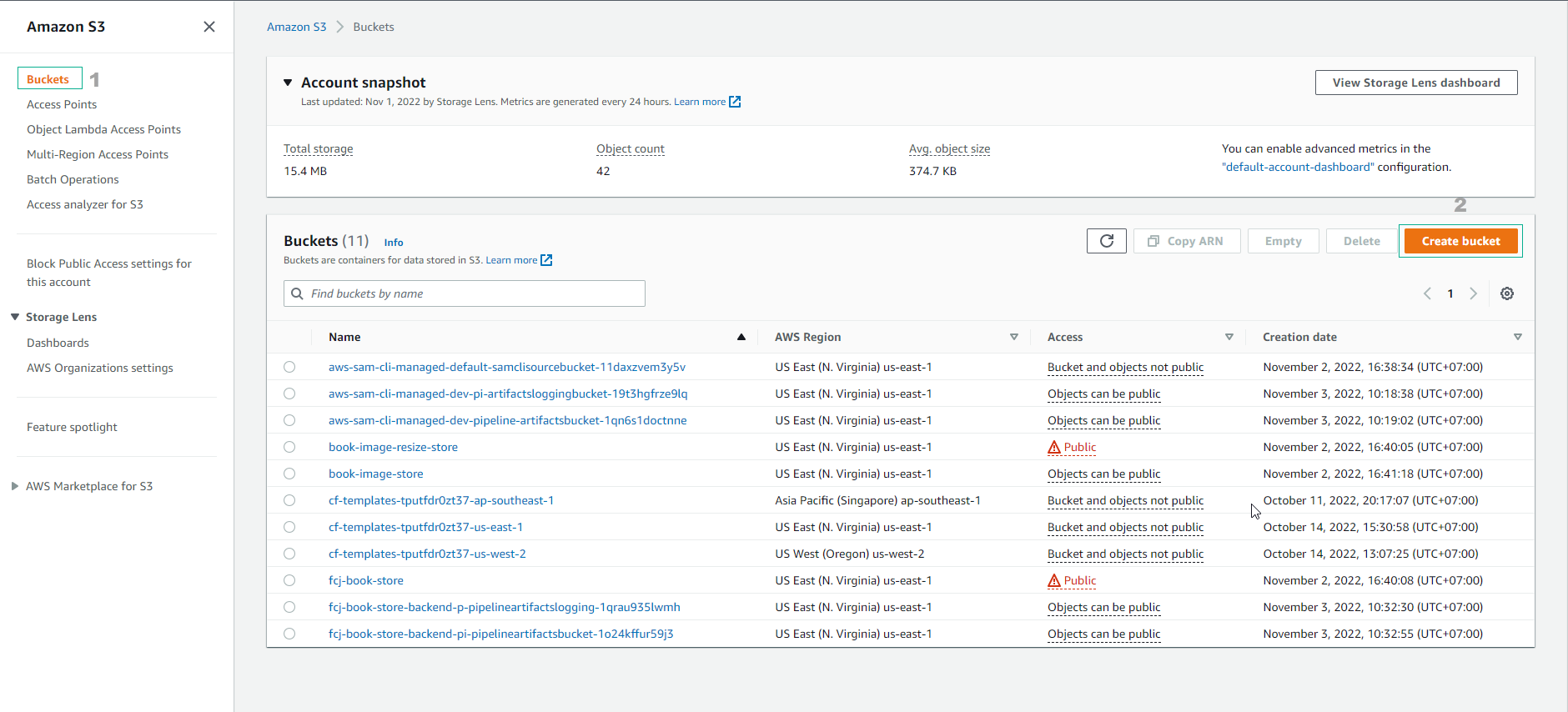Viewport: 1568px width, 712px height.
Task: Sort by Name using the ascending arrow
Action: (x=741, y=337)
